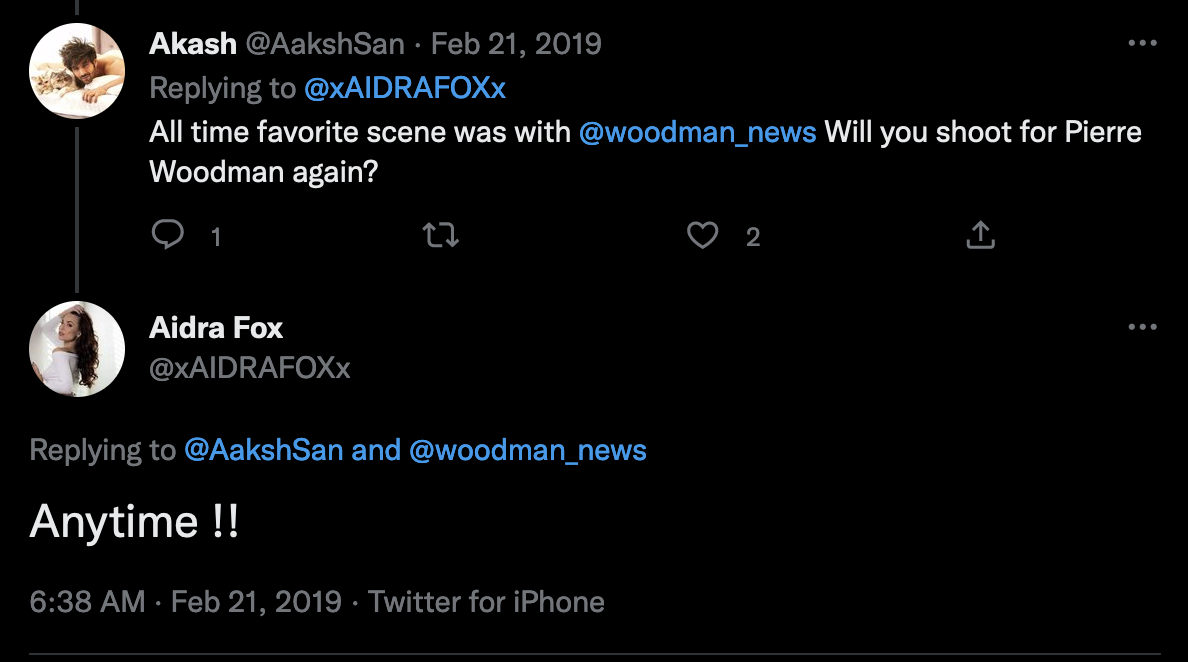
Task: Click the Twitter for iPhone source label
Action: pos(486,602)
